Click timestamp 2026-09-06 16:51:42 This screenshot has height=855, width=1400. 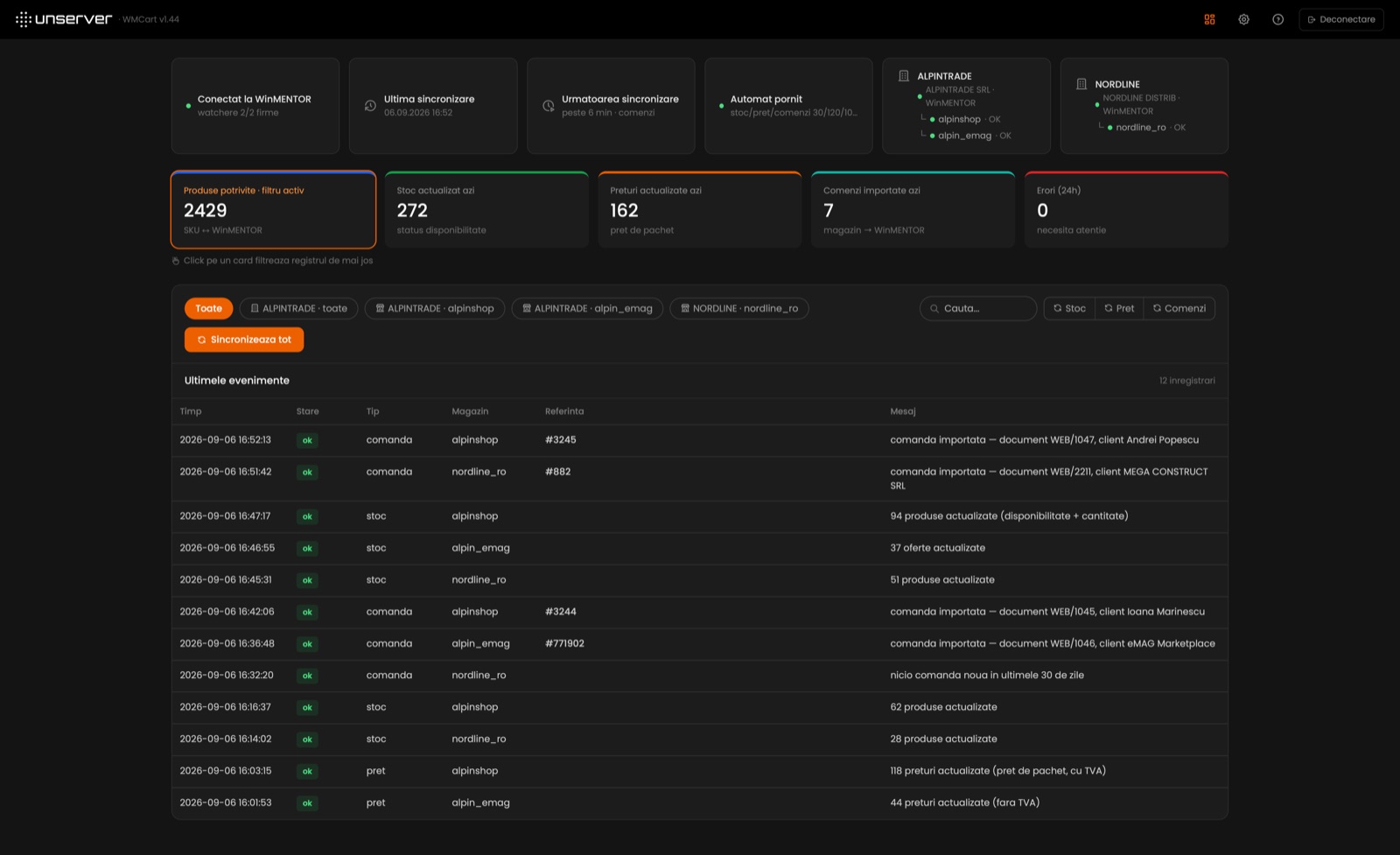(x=226, y=472)
